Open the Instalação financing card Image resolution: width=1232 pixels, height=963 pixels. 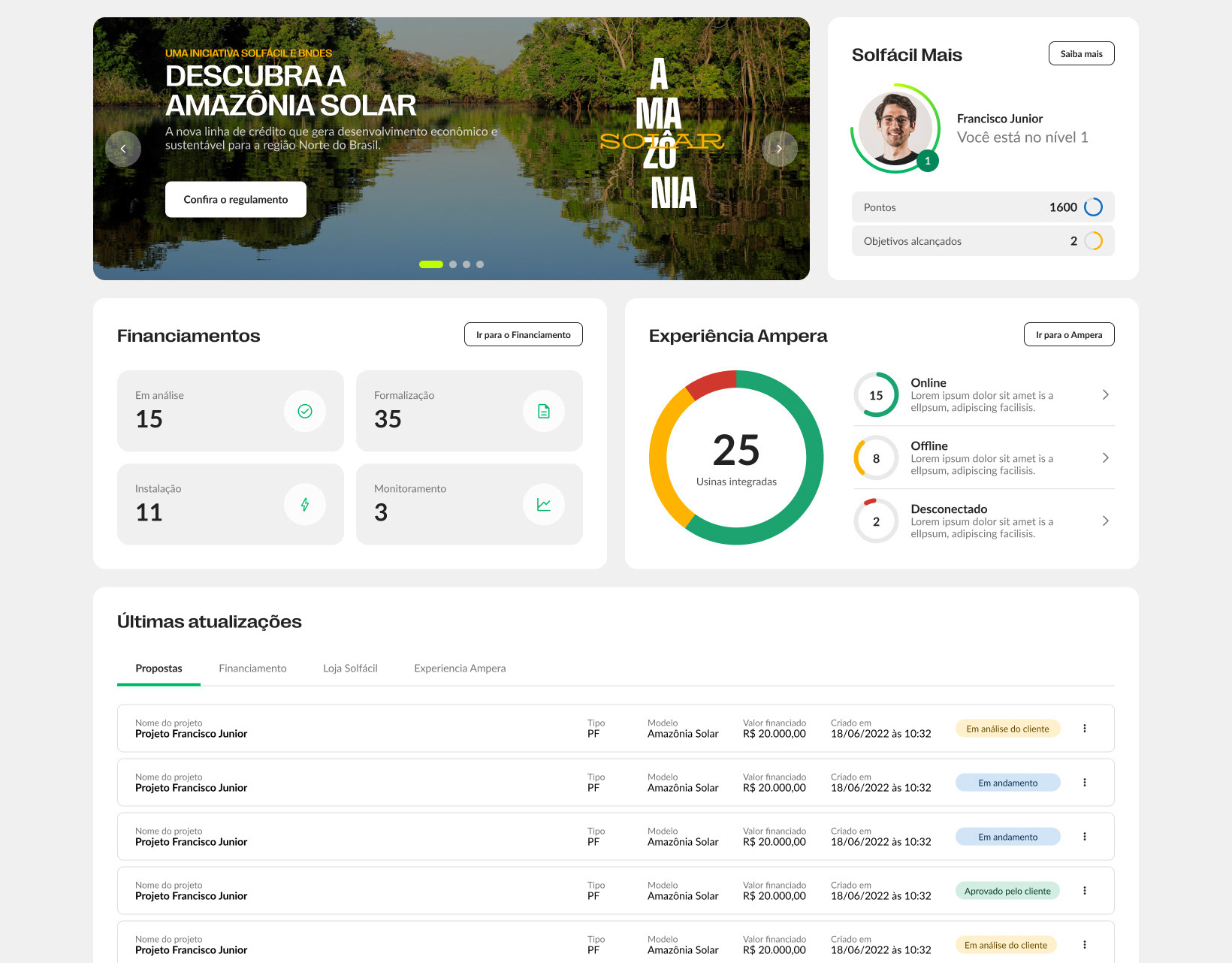click(x=231, y=504)
